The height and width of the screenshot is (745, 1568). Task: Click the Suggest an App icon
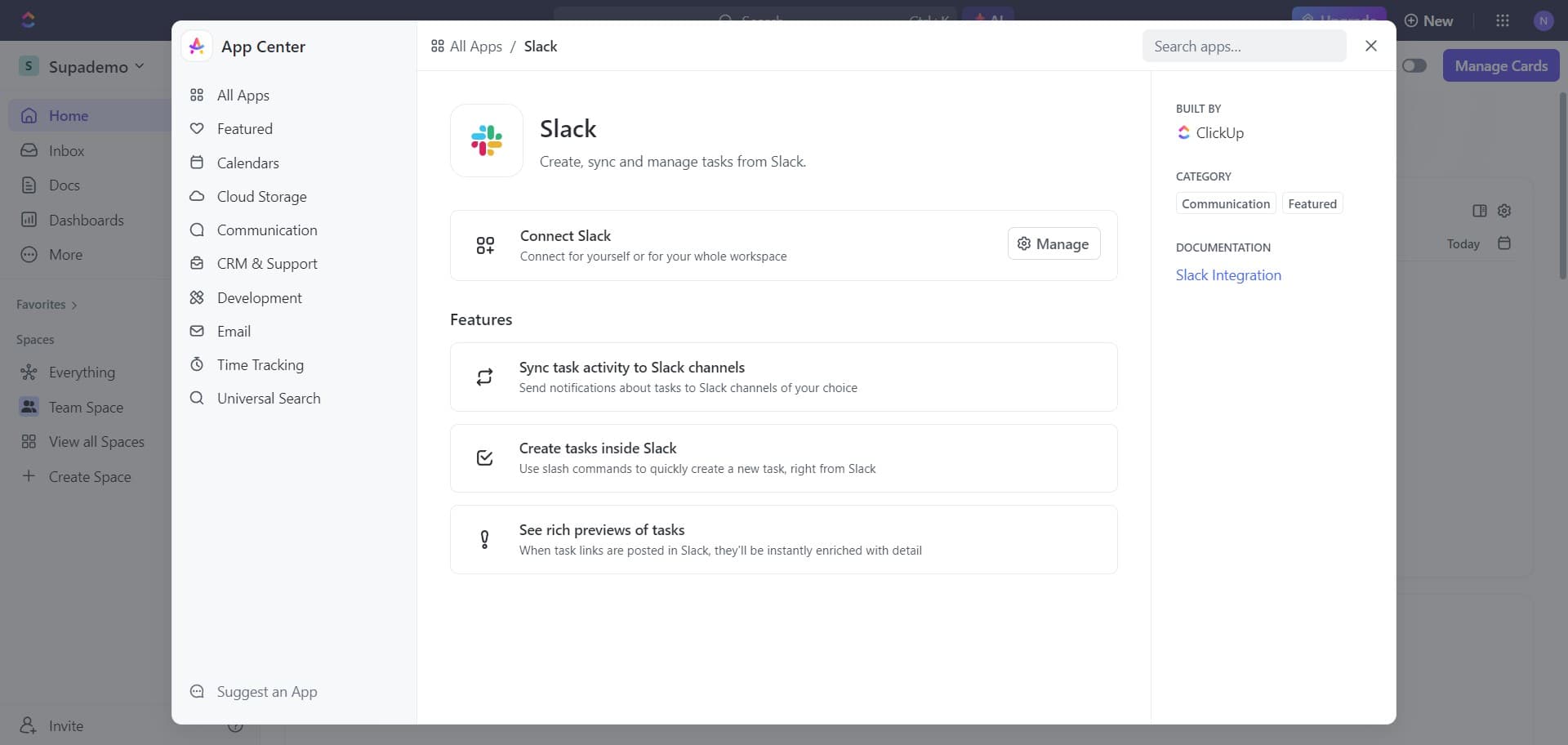(x=197, y=691)
